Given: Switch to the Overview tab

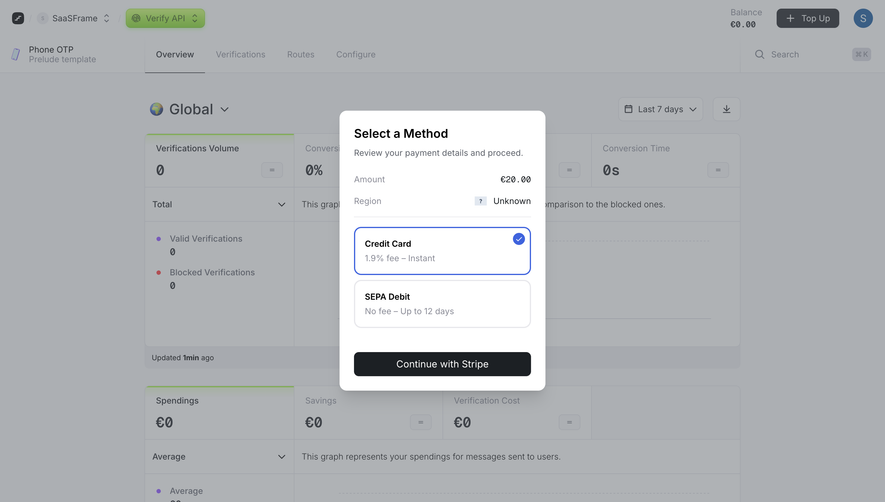Looking at the screenshot, I should click(175, 54).
